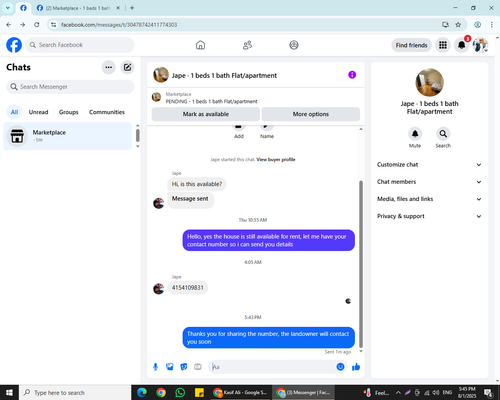The image size is (500, 400).
Task: Open the Messenger Chrome taskbar window
Action: pyautogui.click(x=303, y=393)
